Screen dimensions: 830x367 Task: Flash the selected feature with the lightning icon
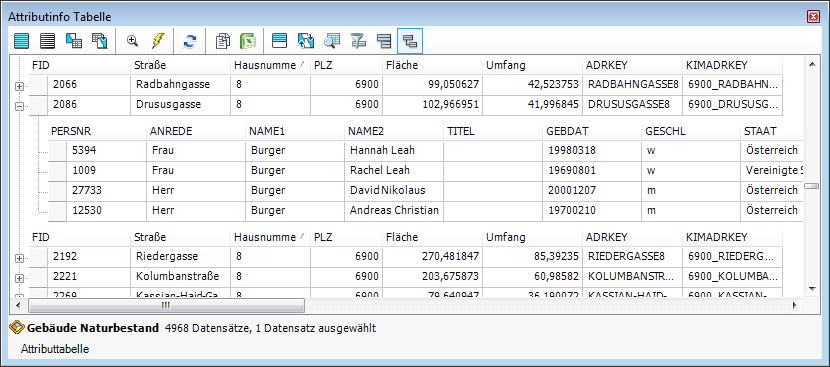[x=158, y=41]
